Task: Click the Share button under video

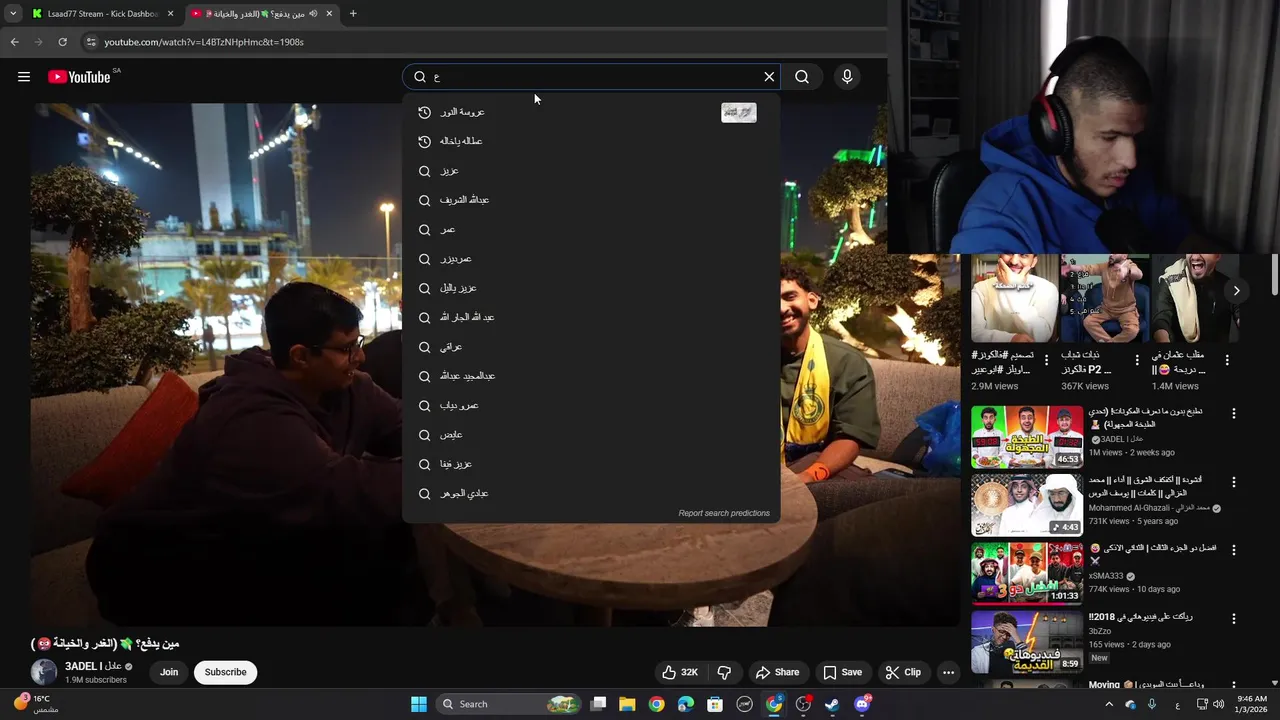Action: 777,672
